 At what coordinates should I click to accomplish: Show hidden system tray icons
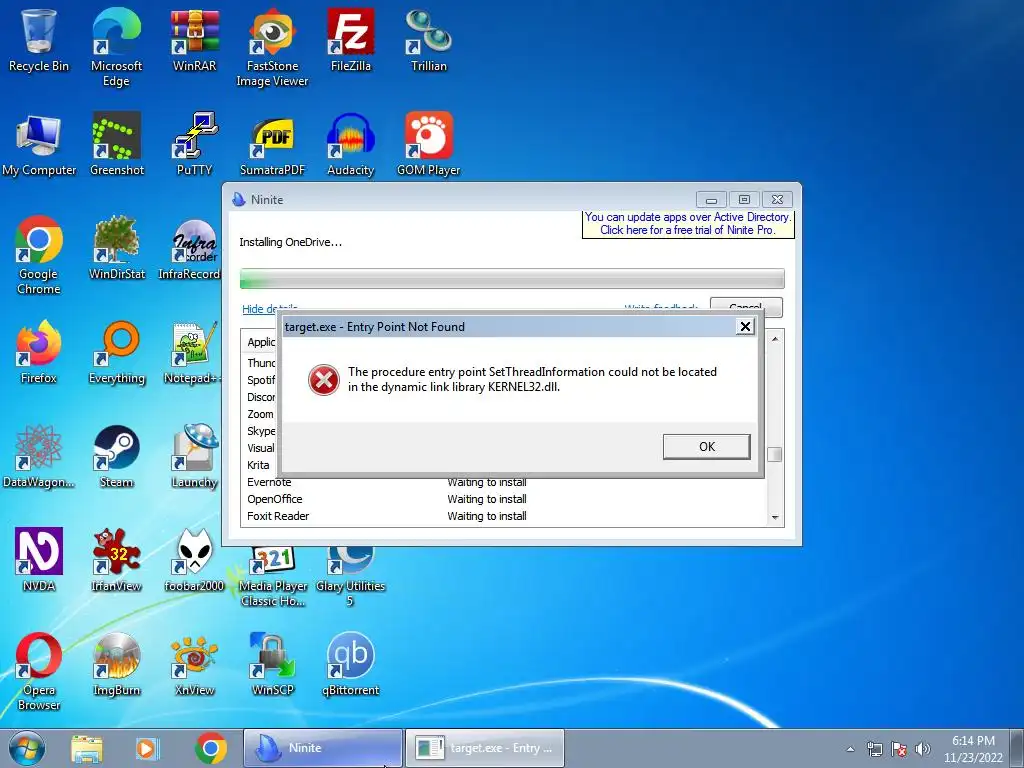[850, 749]
